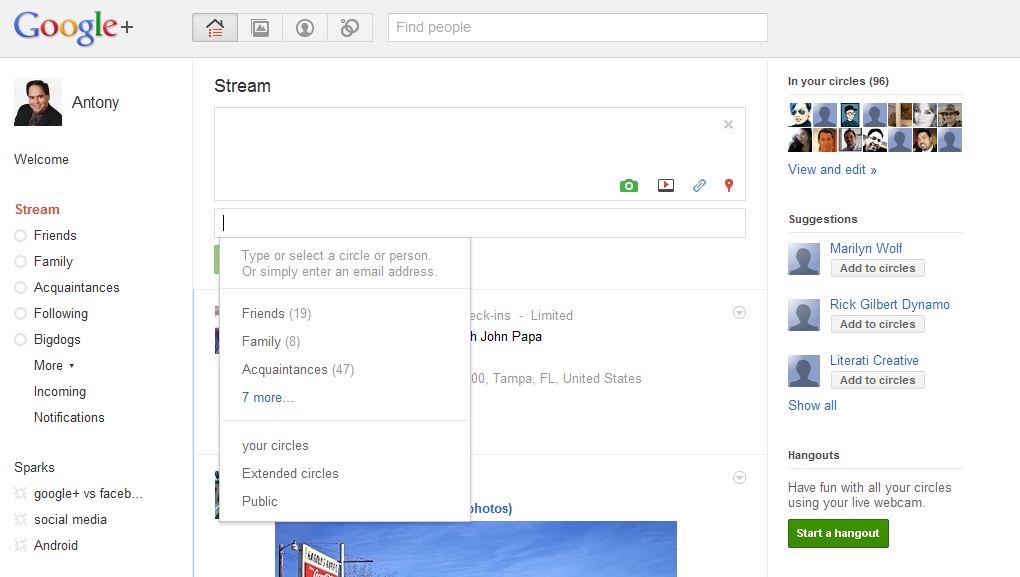Screen dimensions: 1020x577
Task: Add Marilyn Wolf to circles
Action: coord(877,268)
